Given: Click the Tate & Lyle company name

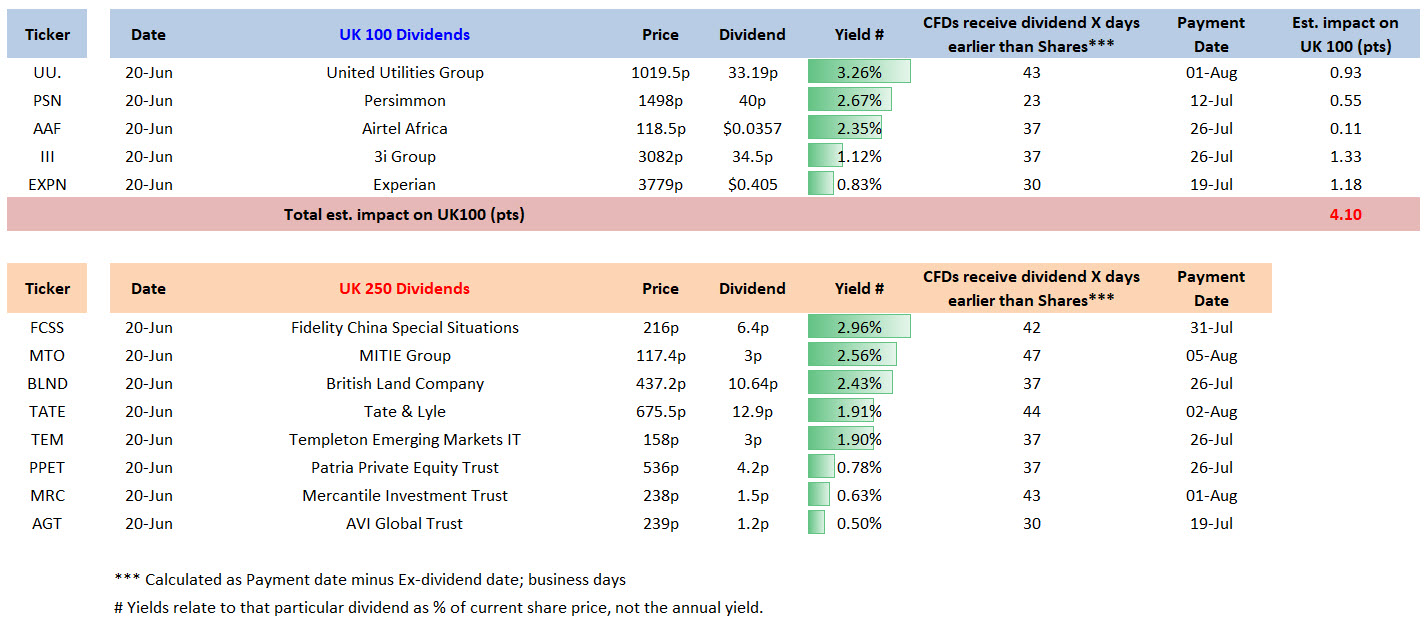Looking at the screenshot, I should pyautogui.click(x=405, y=412).
